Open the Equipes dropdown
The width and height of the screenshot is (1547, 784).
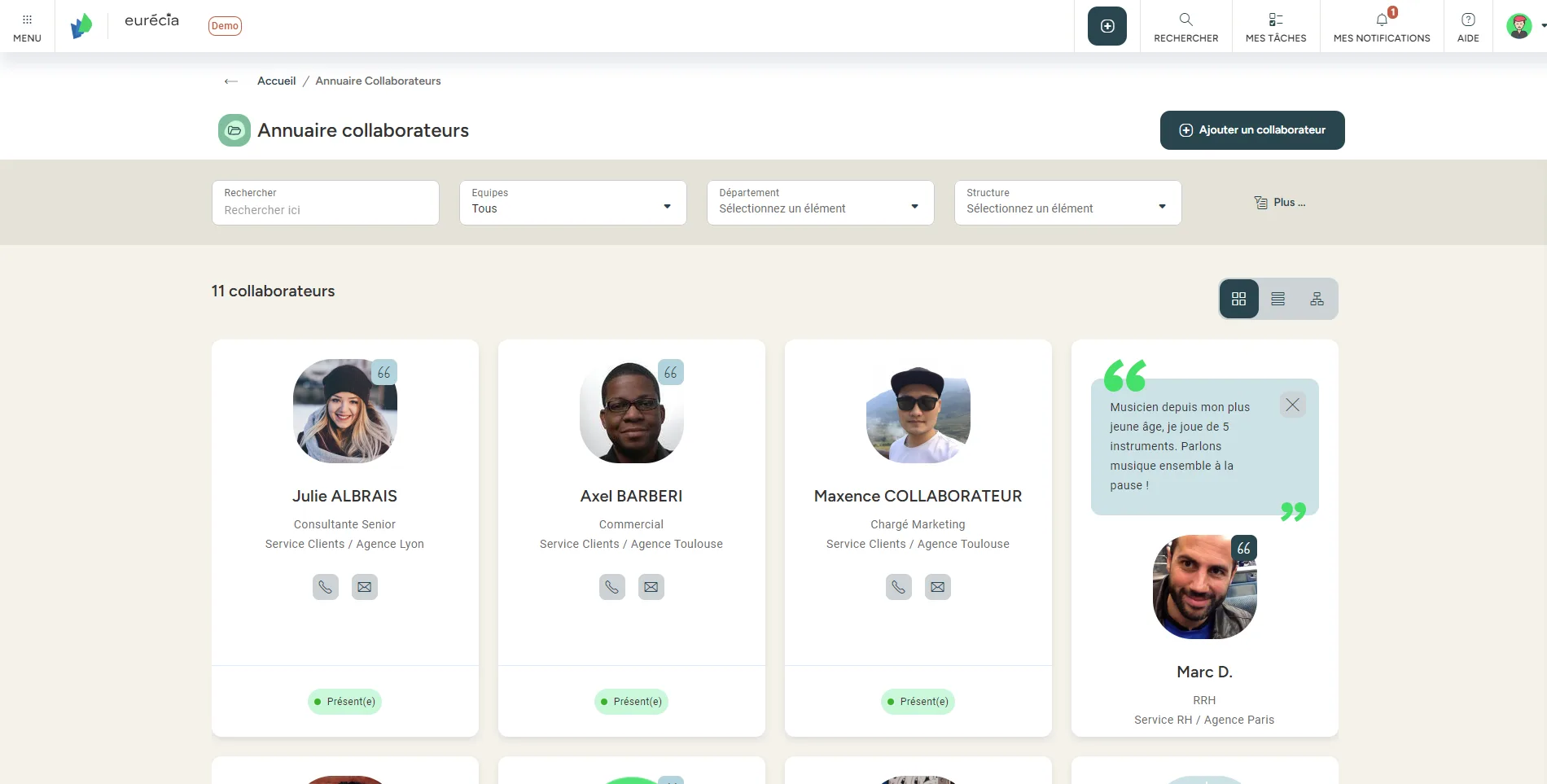point(573,203)
